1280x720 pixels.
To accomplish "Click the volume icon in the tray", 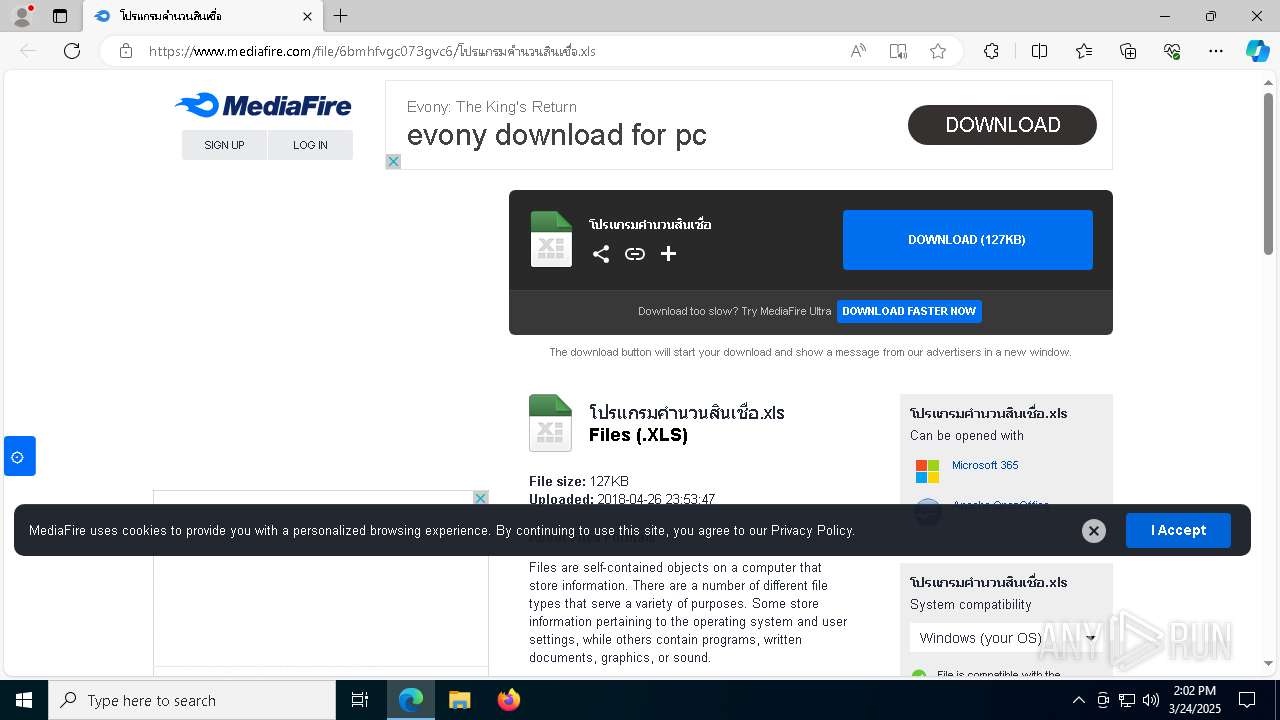I will click(1150, 700).
